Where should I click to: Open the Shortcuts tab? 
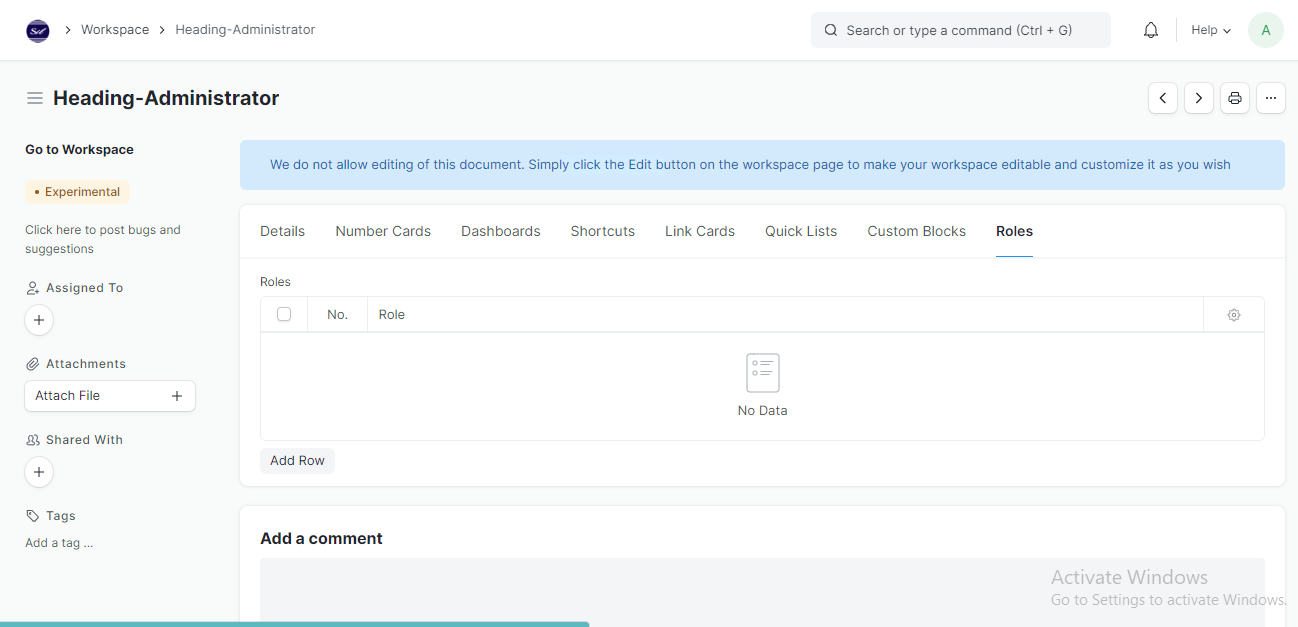click(603, 231)
